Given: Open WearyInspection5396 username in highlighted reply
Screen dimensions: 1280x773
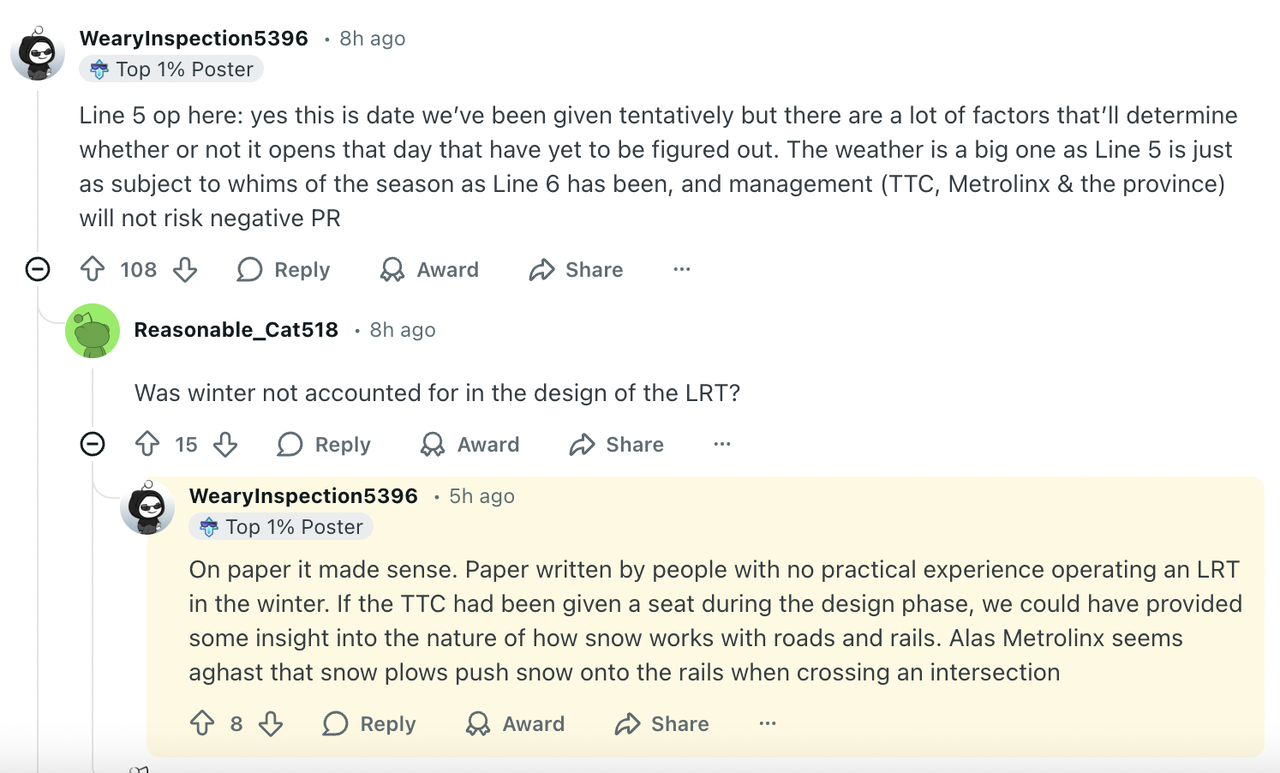Looking at the screenshot, I should tap(303, 496).
